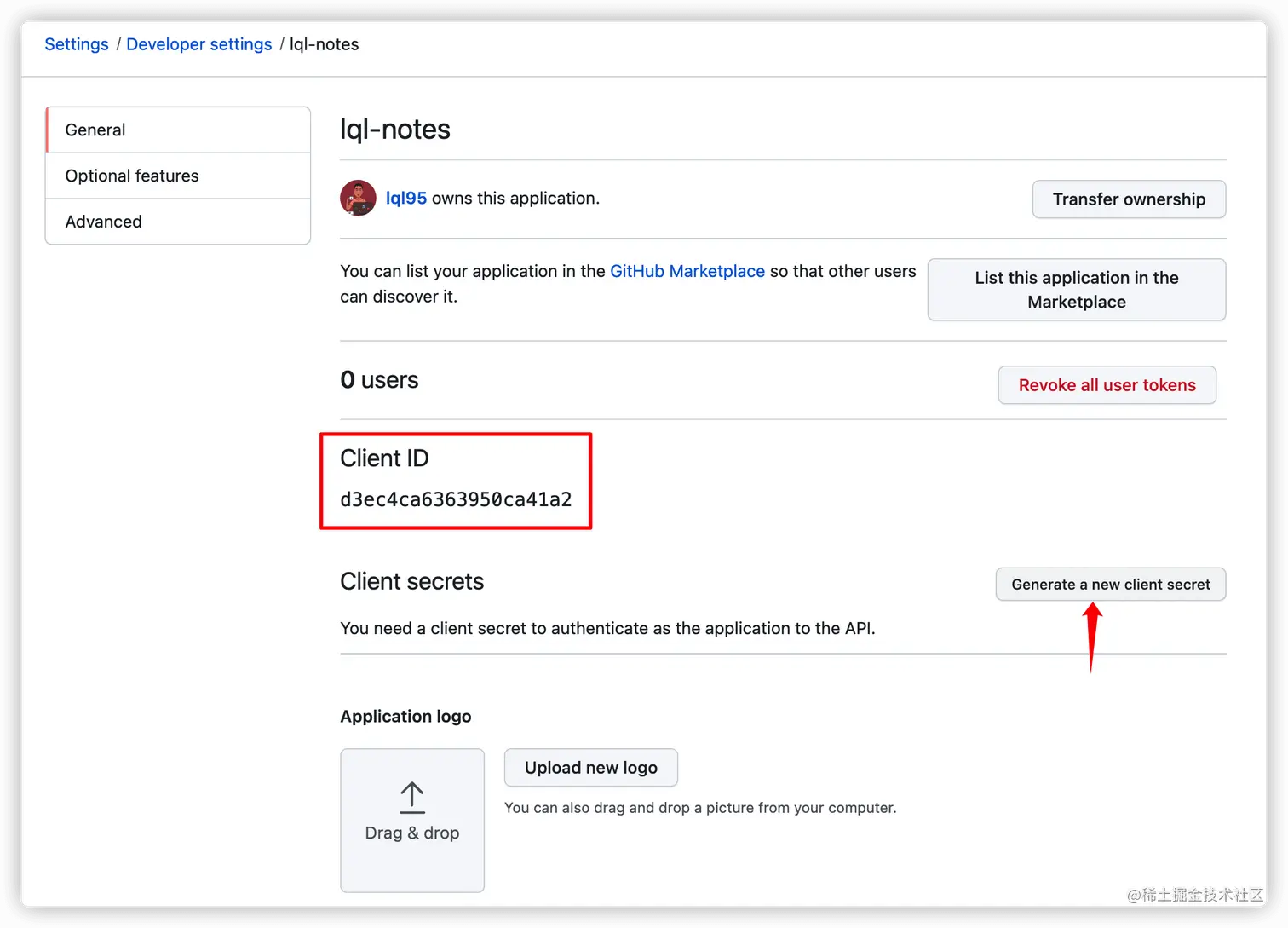Click the Transfer ownership button

pos(1129,199)
